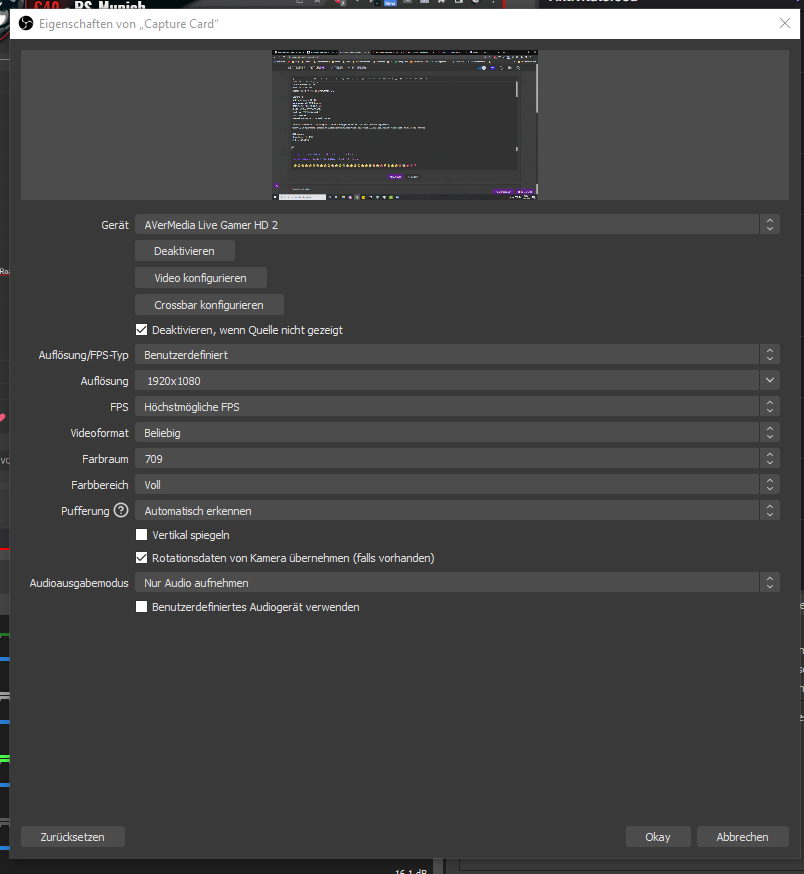
Task: Click the Pufferung help question mark icon
Action: coord(121,511)
